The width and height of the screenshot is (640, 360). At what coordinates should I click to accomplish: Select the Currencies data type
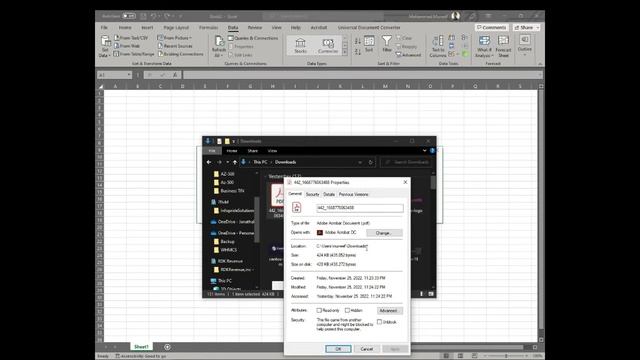[x=328, y=46]
